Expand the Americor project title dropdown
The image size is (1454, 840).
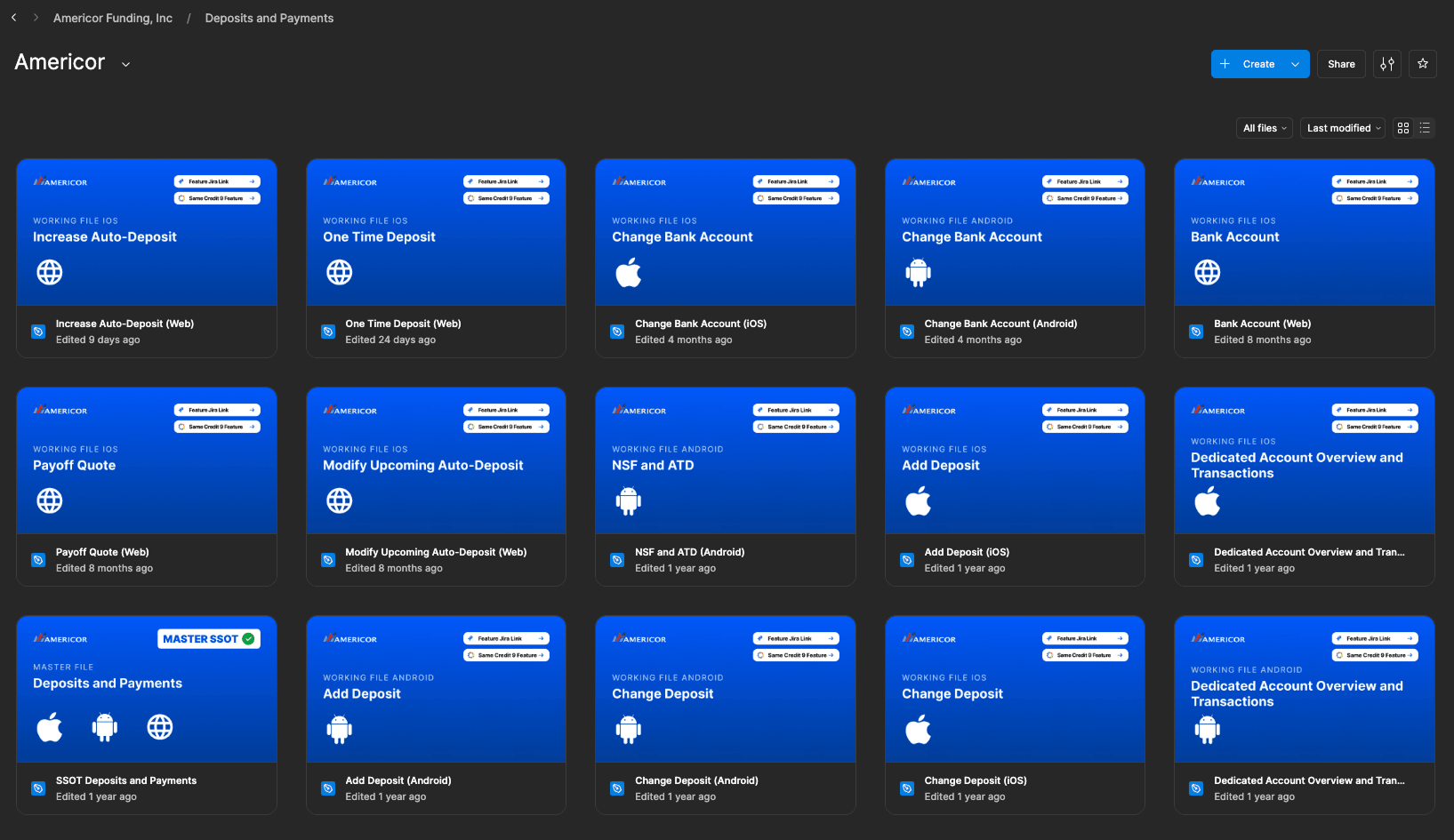click(125, 64)
